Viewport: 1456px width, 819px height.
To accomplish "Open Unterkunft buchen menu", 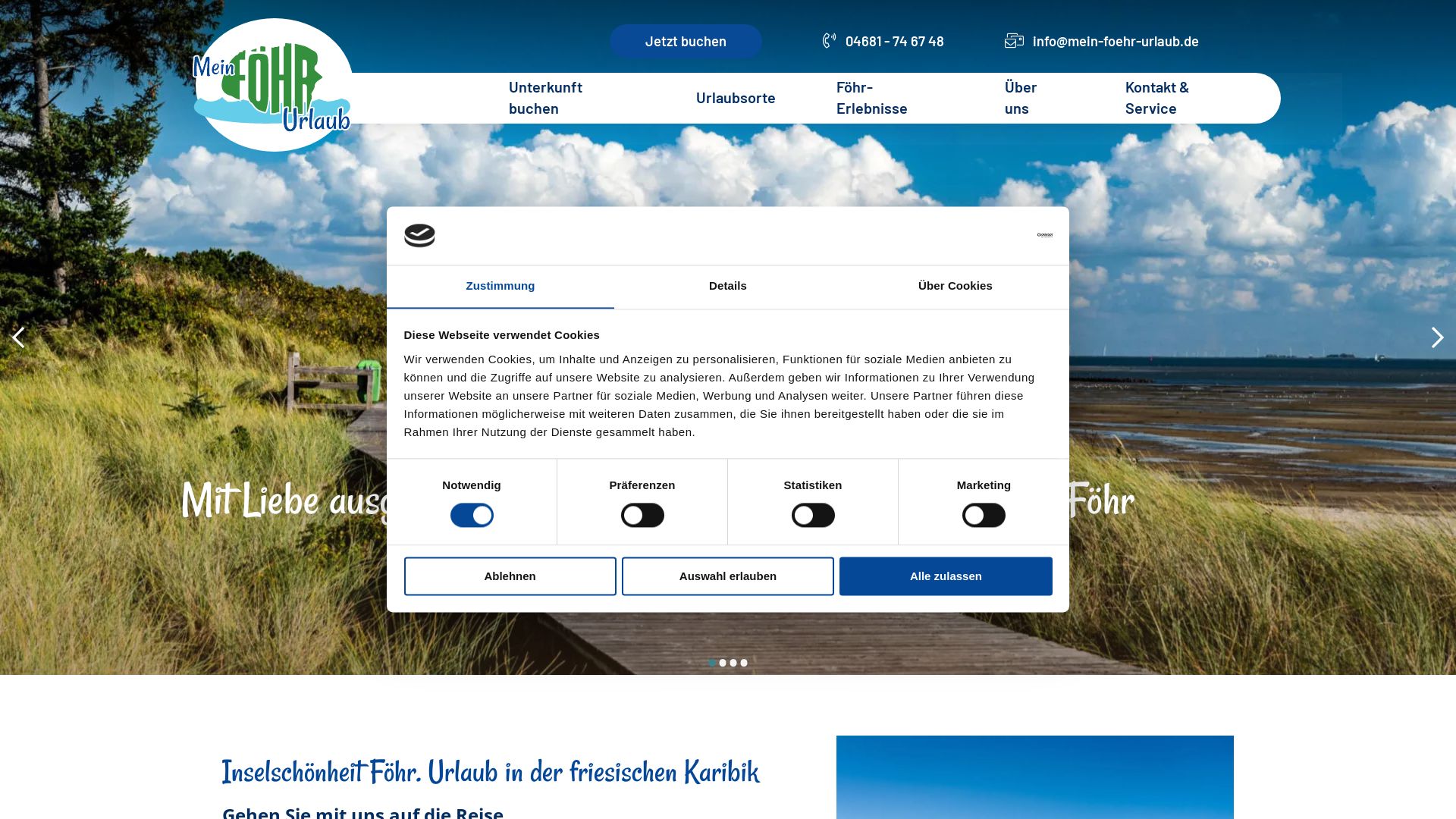I will coord(545,98).
